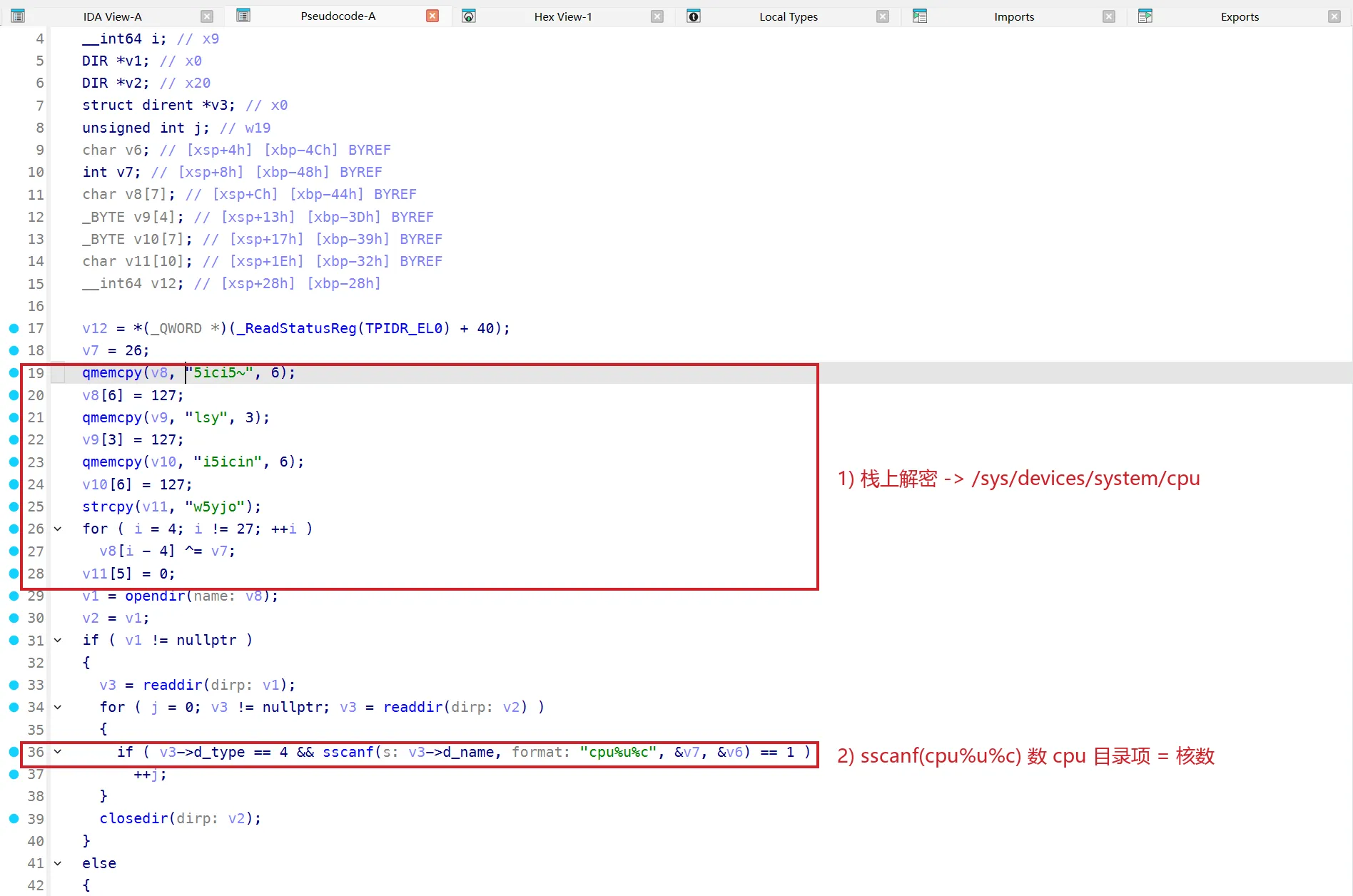Switch to the IDA View-A tab
Screen dimensions: 1353x896
pyautogui.click(x=113, y=16)
